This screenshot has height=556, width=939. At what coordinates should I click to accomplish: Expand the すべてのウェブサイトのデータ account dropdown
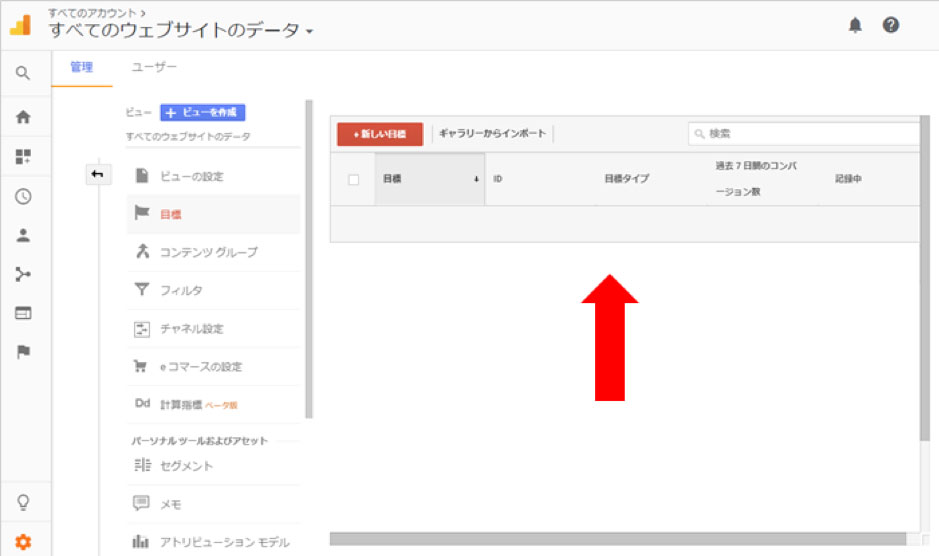180,31
